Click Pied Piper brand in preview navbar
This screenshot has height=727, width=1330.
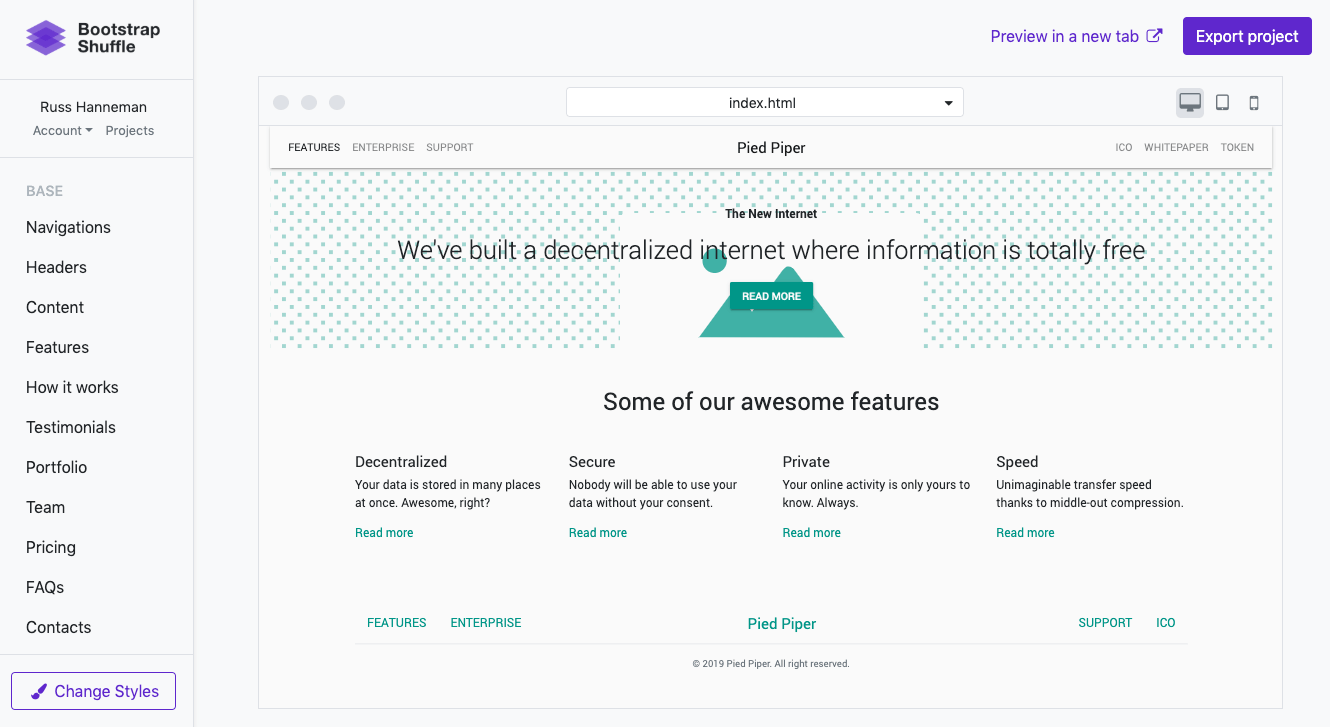click(x=771, y=147)
